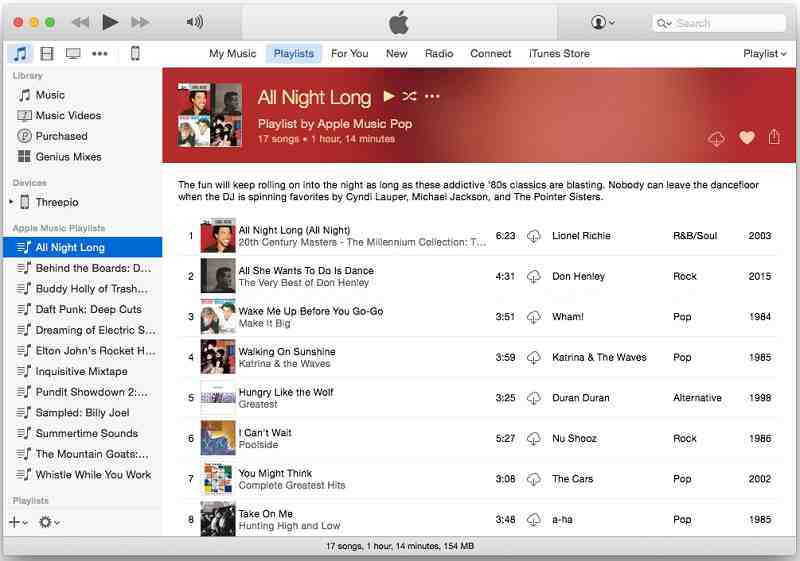Screen dimensions: 800x561
Task: Expand the Threepio device disclosure triangle
Action: (x=11, y=202)
